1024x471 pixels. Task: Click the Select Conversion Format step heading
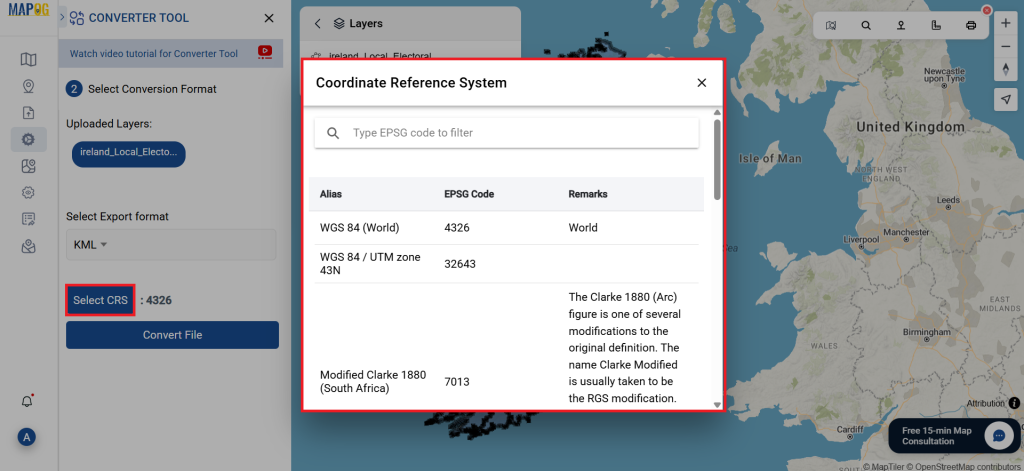click(152, 89)
